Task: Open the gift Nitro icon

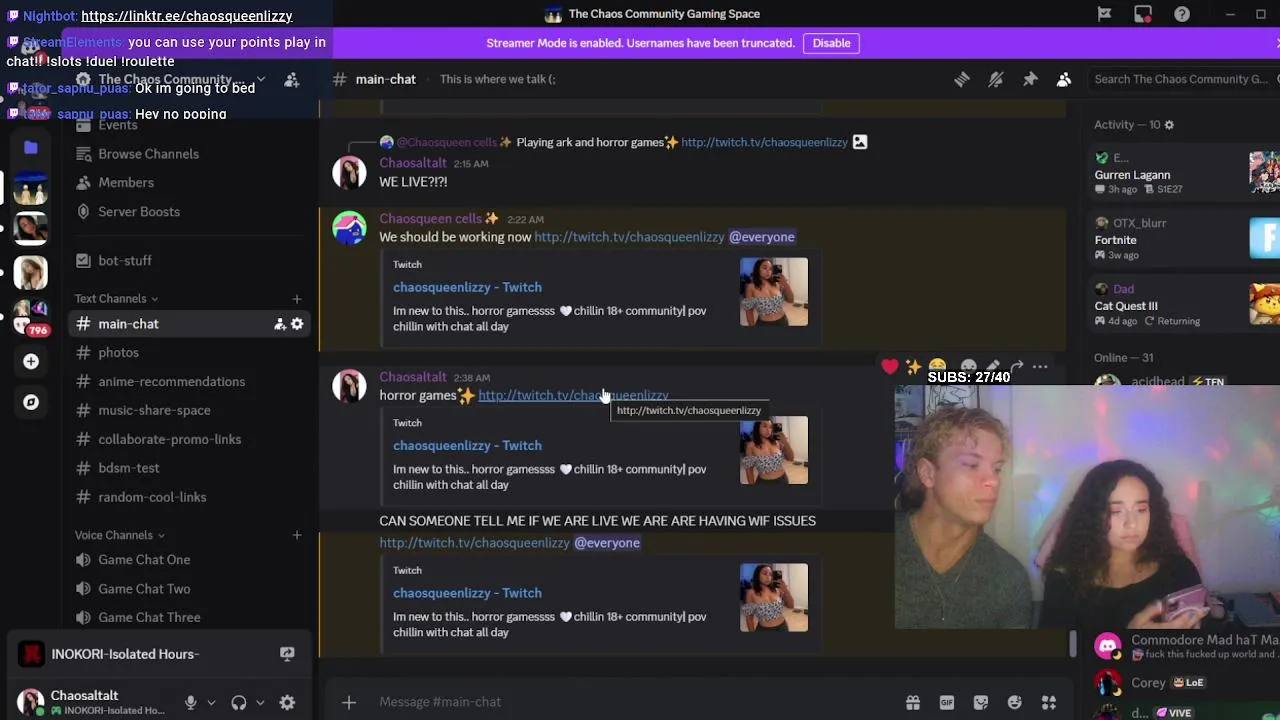Action: (x=913, y=702)
